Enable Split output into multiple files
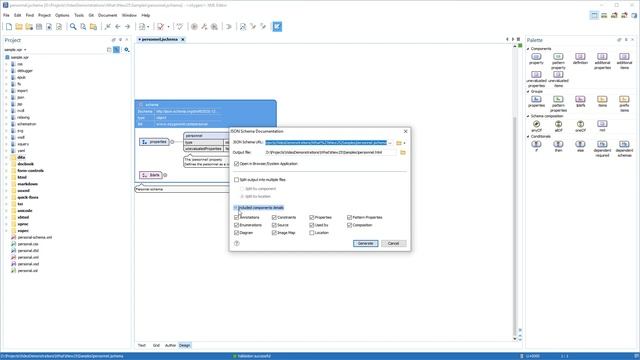Image resolution: width=640 pixels, height=360 pixels. pyautogui.click(x=236, y=180)
